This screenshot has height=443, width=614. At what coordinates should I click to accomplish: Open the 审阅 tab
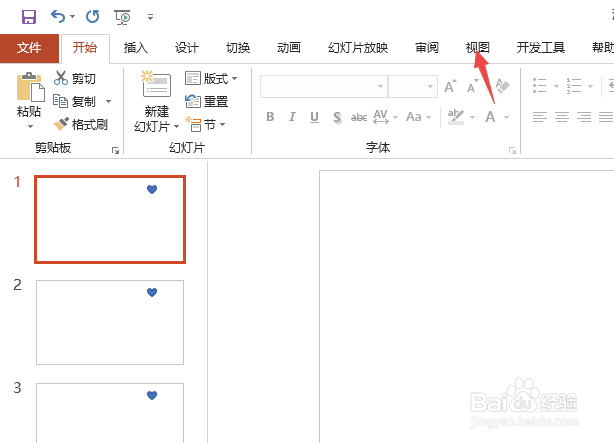(427, 48)
